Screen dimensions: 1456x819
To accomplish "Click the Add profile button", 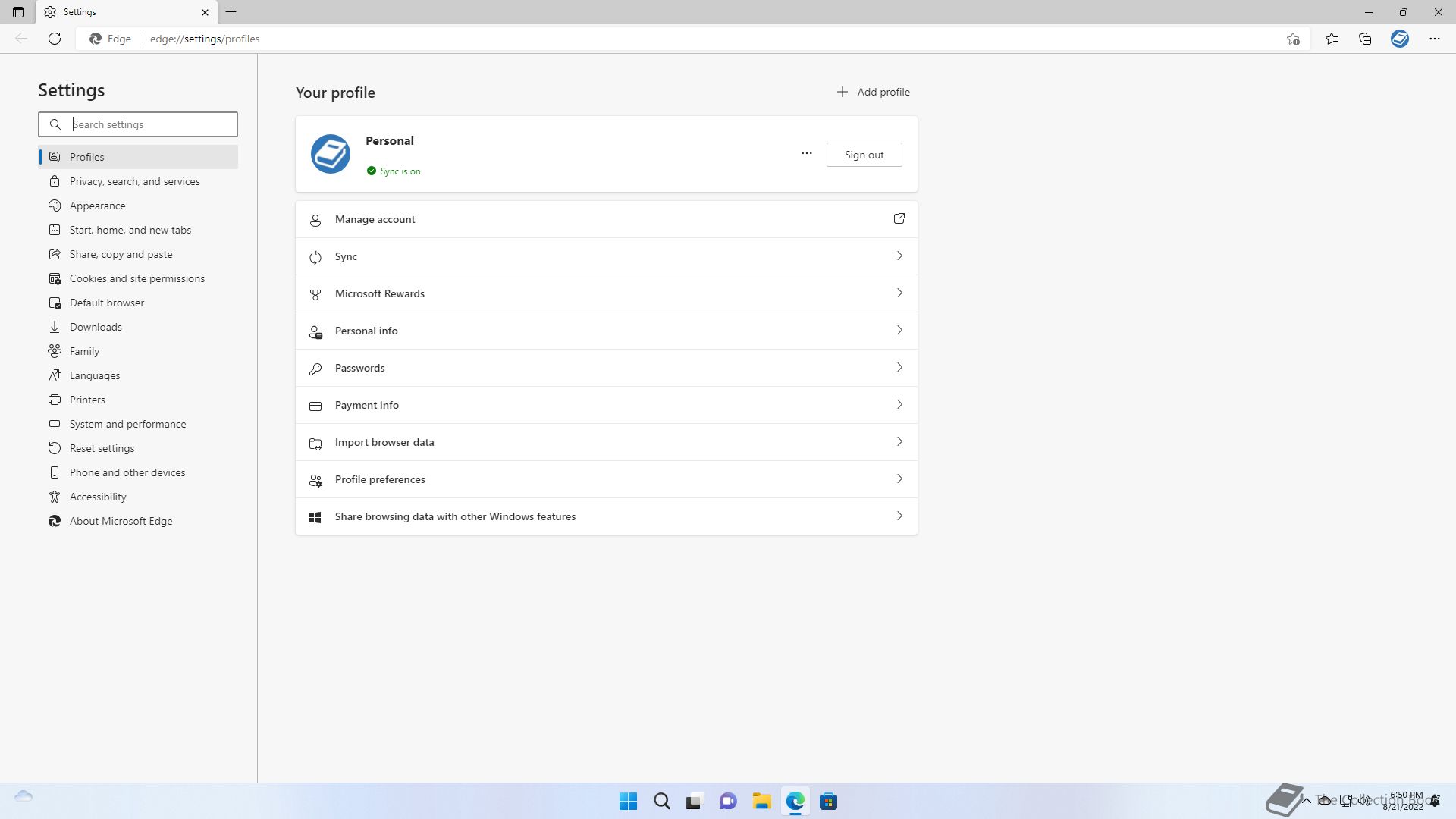I will tap(873, 92).
